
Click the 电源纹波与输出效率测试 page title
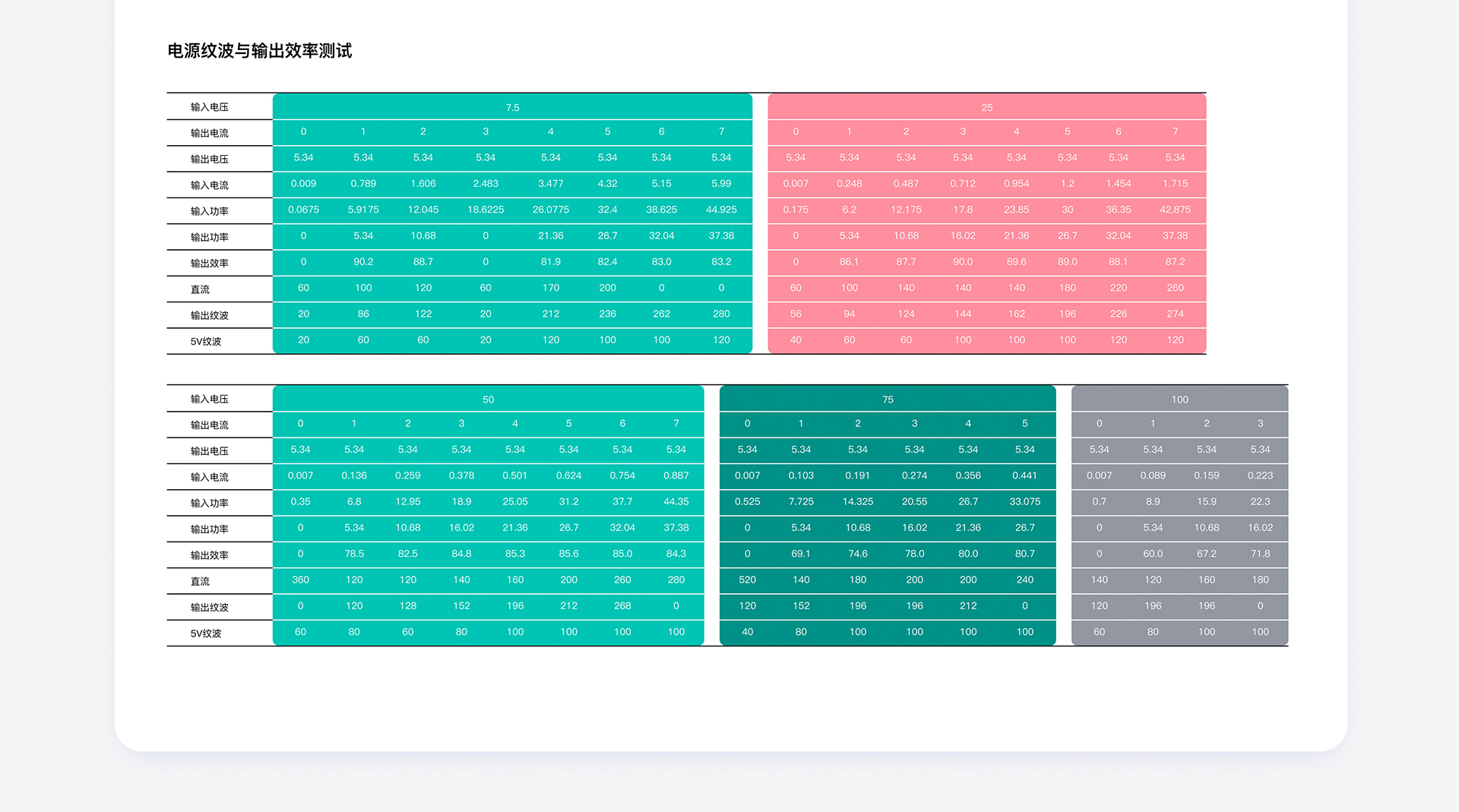click(259, 51)
